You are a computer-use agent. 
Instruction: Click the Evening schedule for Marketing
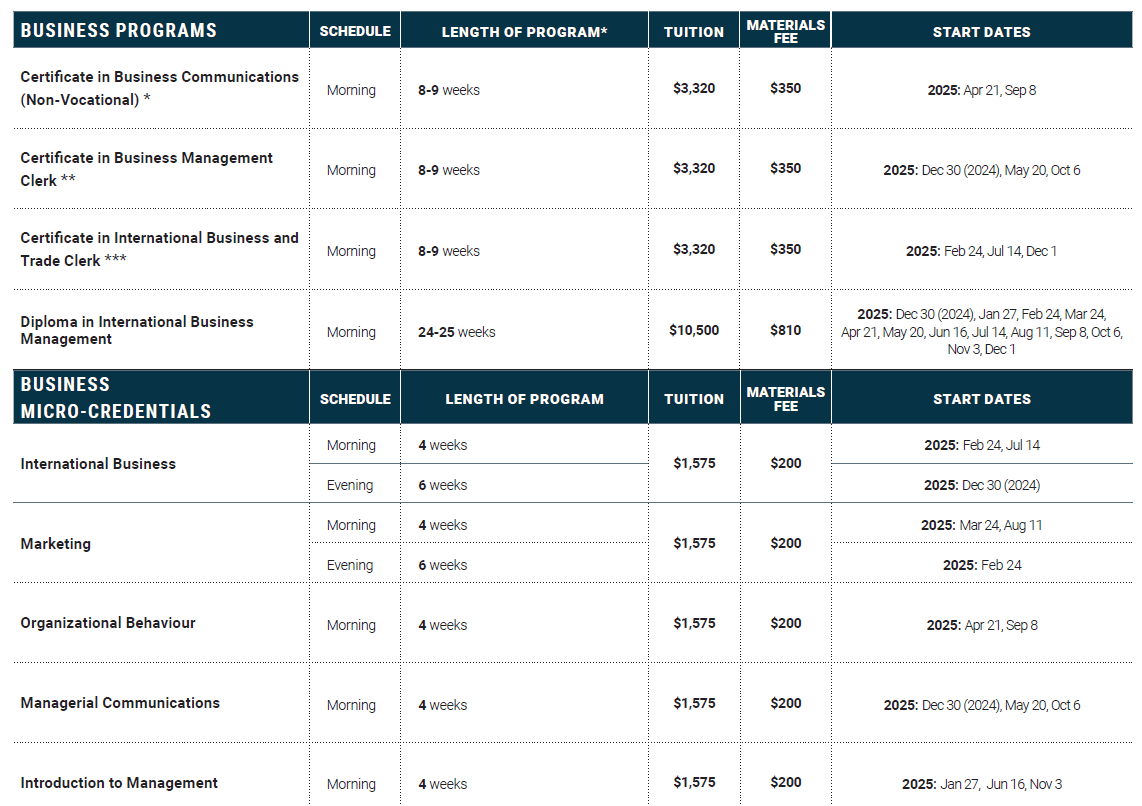pos(350,565)
